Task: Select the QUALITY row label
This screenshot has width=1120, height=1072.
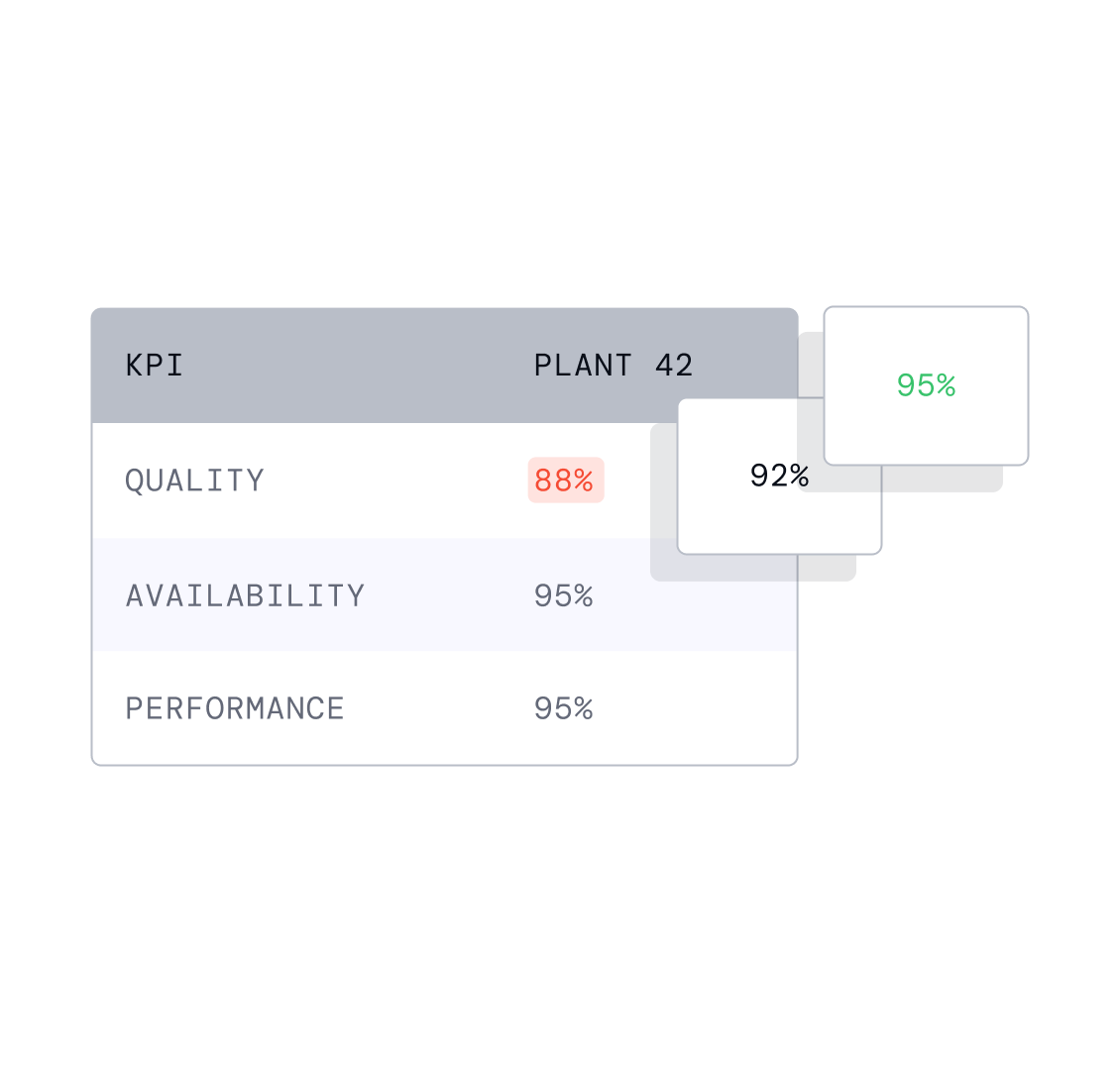Action: click(194, 481)
